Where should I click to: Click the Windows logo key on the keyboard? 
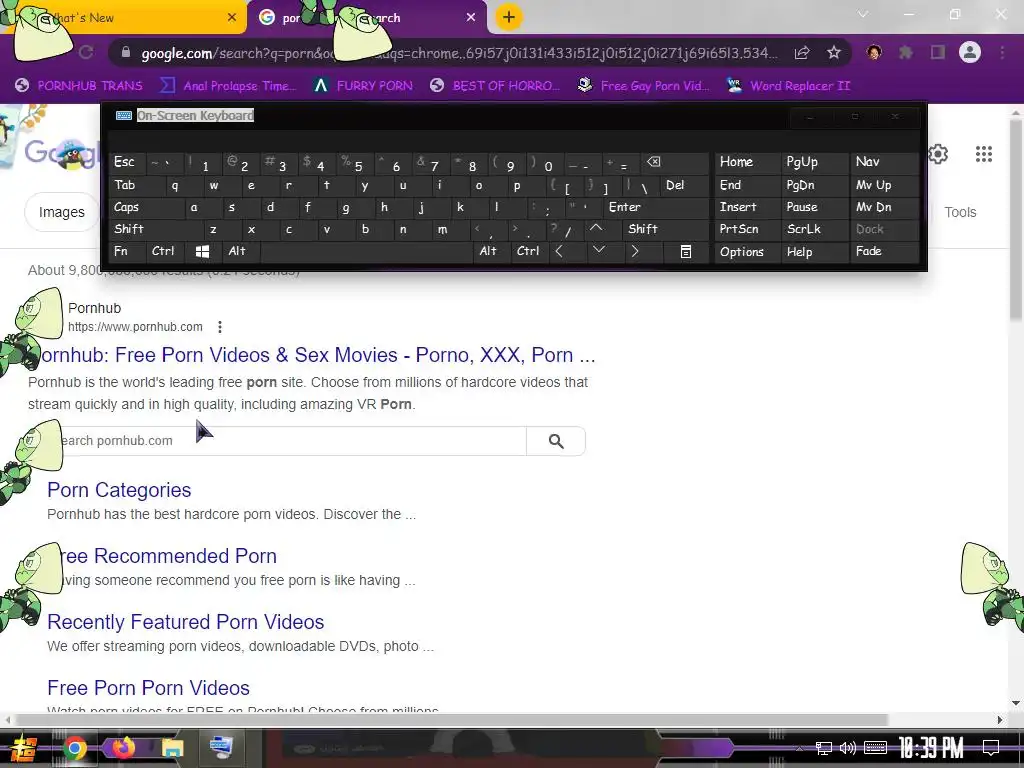click(x=202, y=251)
